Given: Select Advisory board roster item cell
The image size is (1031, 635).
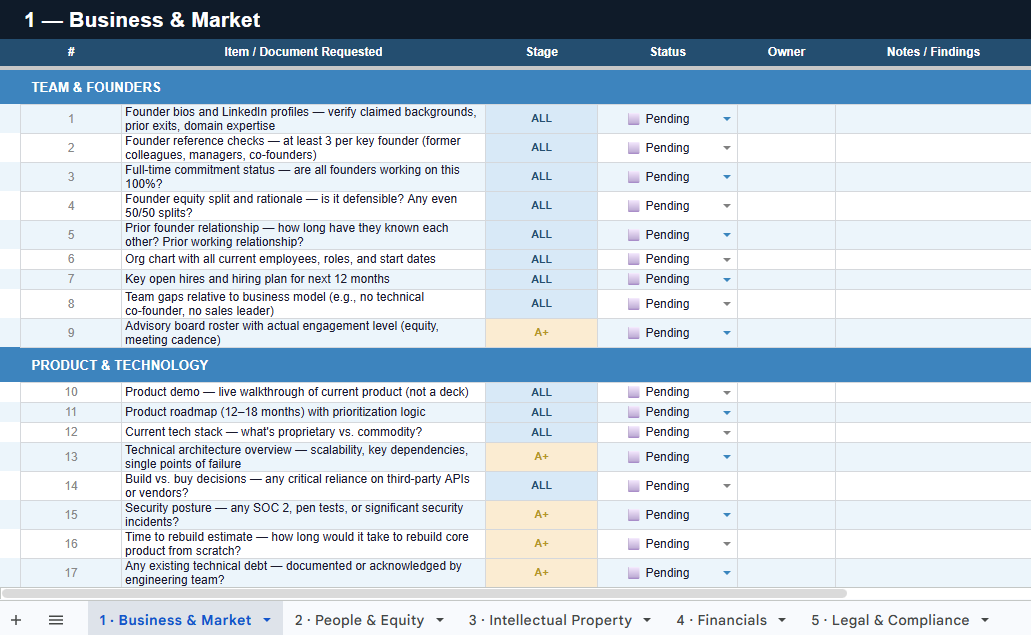Looking at the screenshot, I should click(304, 333).
